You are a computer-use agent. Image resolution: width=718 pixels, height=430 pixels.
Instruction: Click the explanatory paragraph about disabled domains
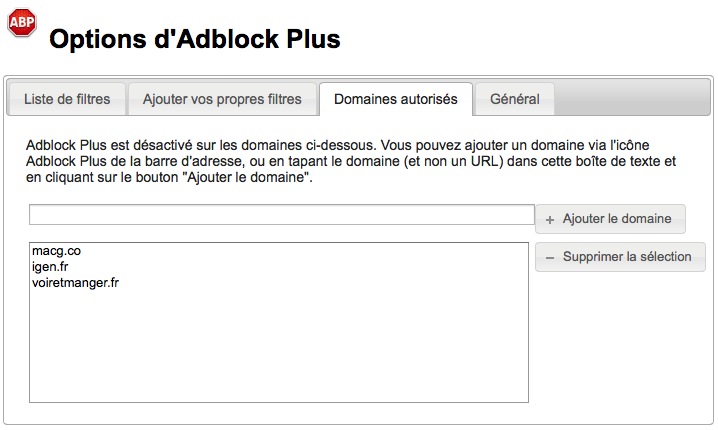tap(351, 161)
